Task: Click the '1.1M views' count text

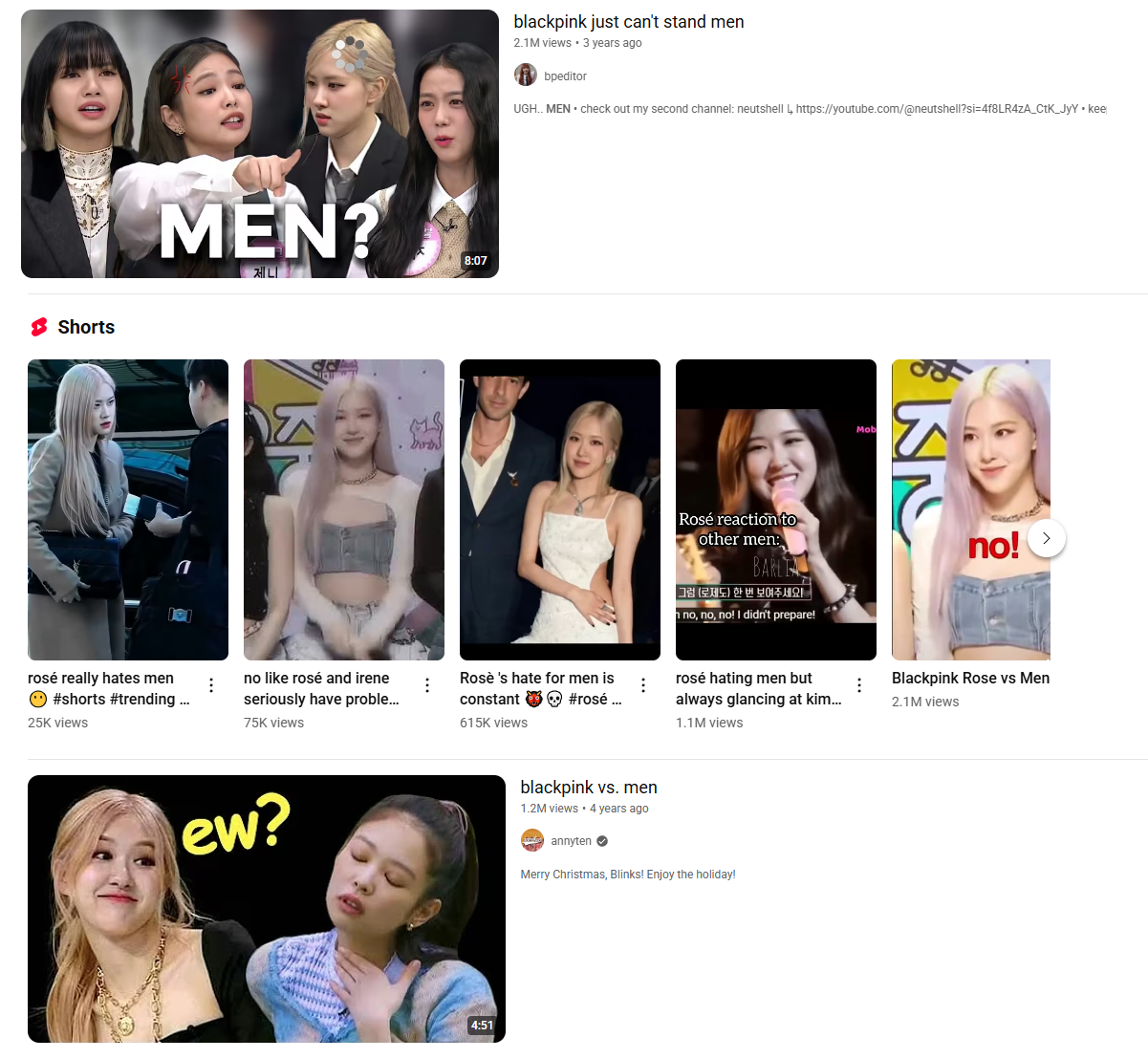Action: tap(709, 723)
